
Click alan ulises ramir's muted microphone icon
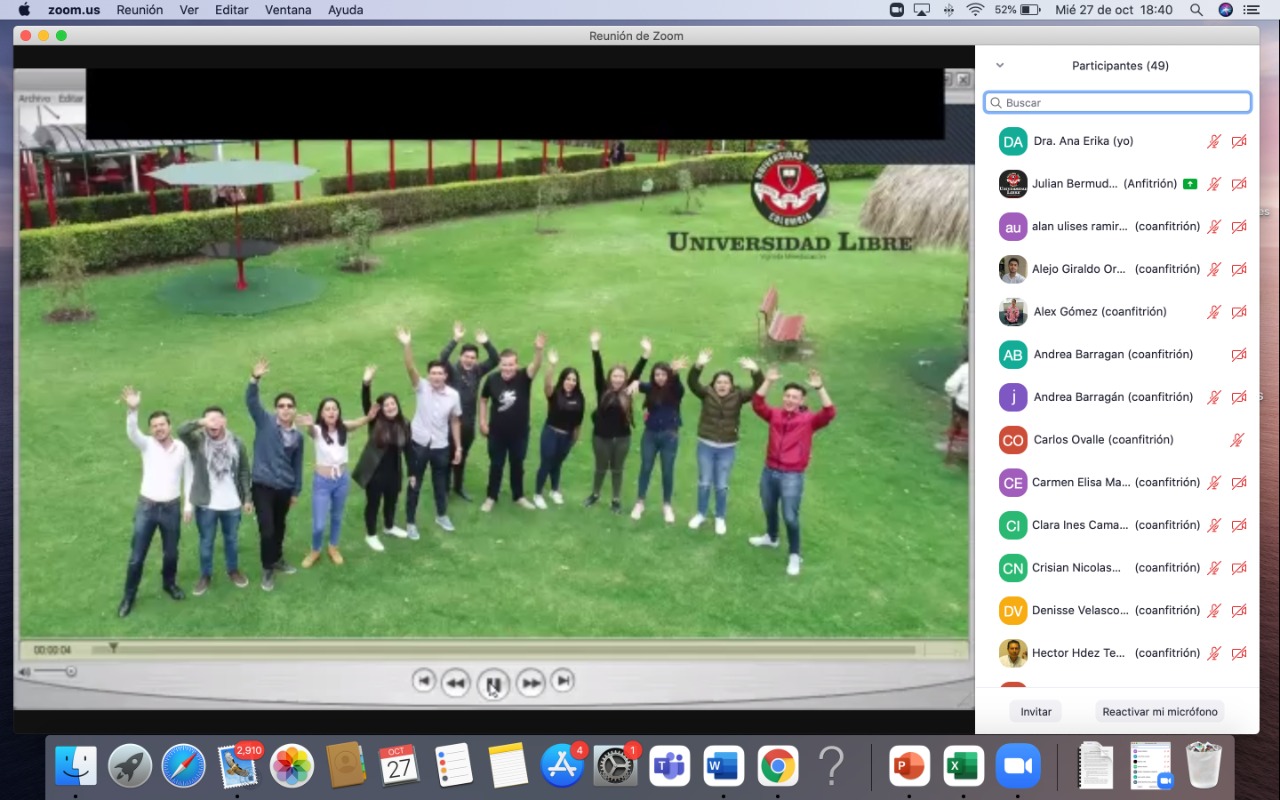(x=1214, y=227)
